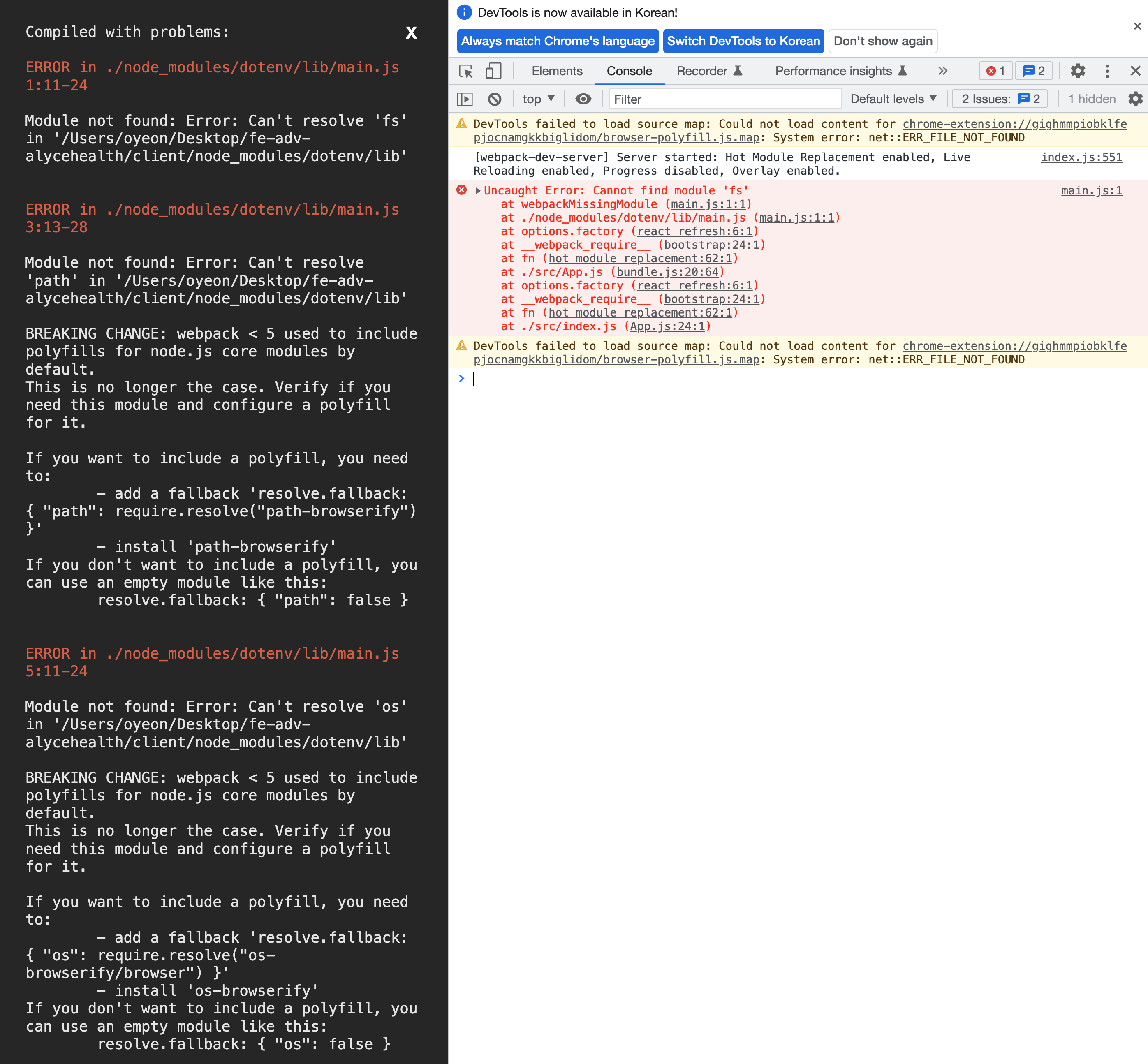1148x1064 pixels.
Task: Toggle the live expression eye icon
Action: coord(583,99)
